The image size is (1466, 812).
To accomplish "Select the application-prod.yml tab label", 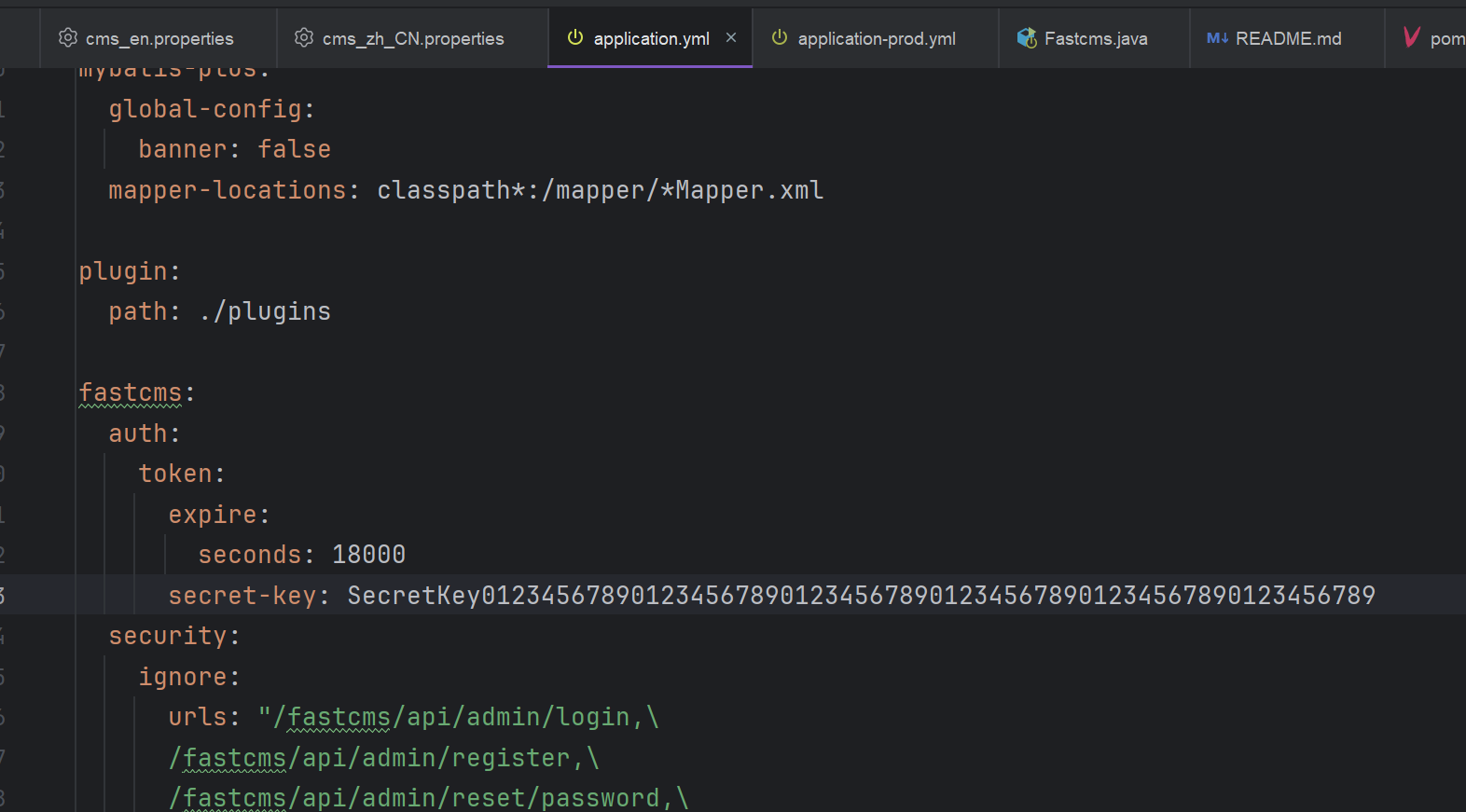I will pyautogui.click(x=876, y=38).
